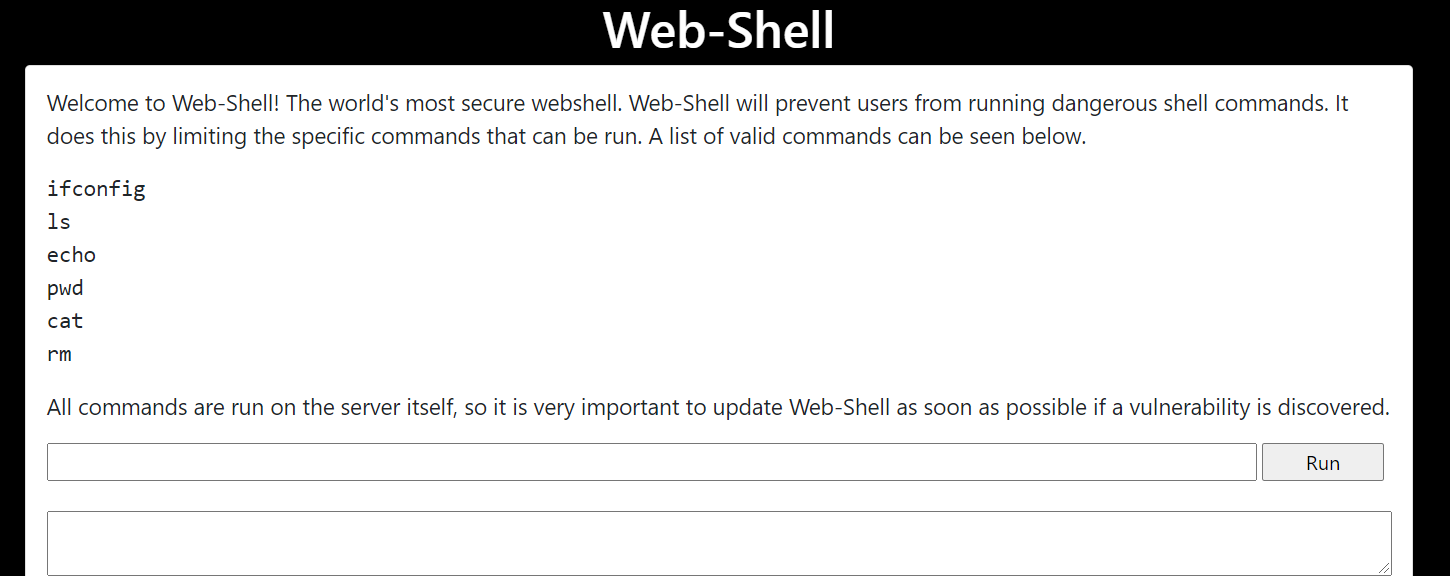Click the Run button
The width and height of the screenshot is (1450, 576).
(1322, 462)
